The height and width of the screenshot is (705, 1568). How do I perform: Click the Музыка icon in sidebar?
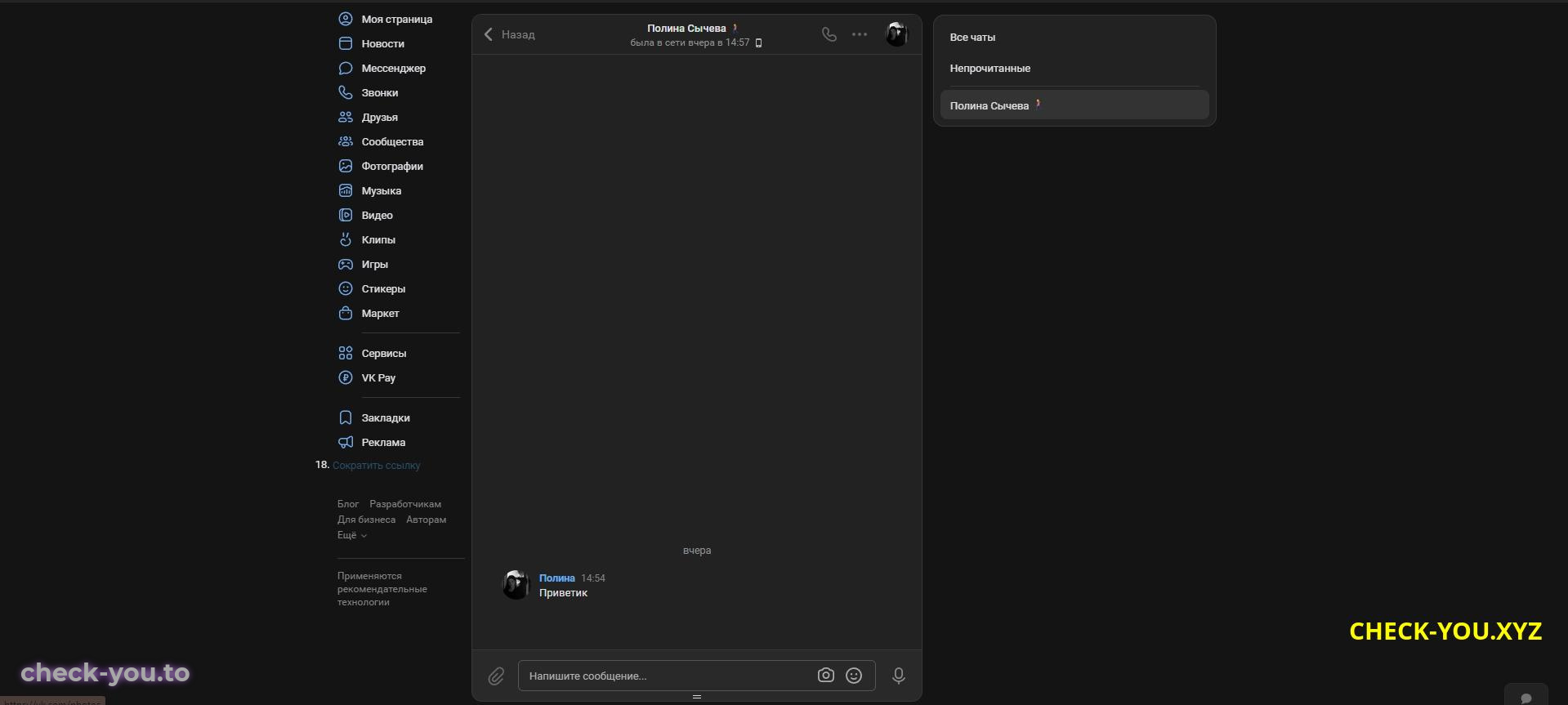[346, 190]
